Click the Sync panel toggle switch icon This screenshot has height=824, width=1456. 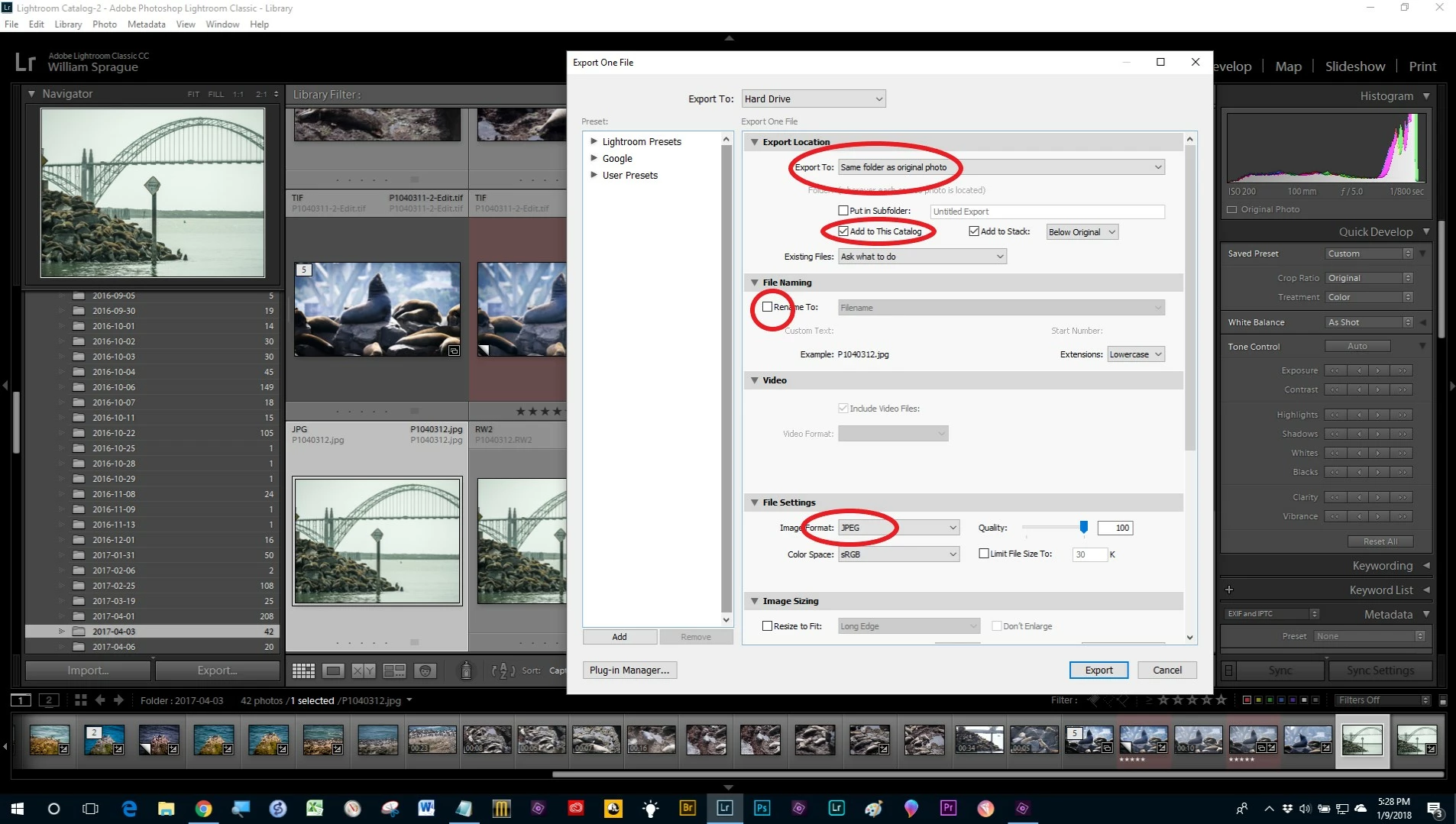1228,671
